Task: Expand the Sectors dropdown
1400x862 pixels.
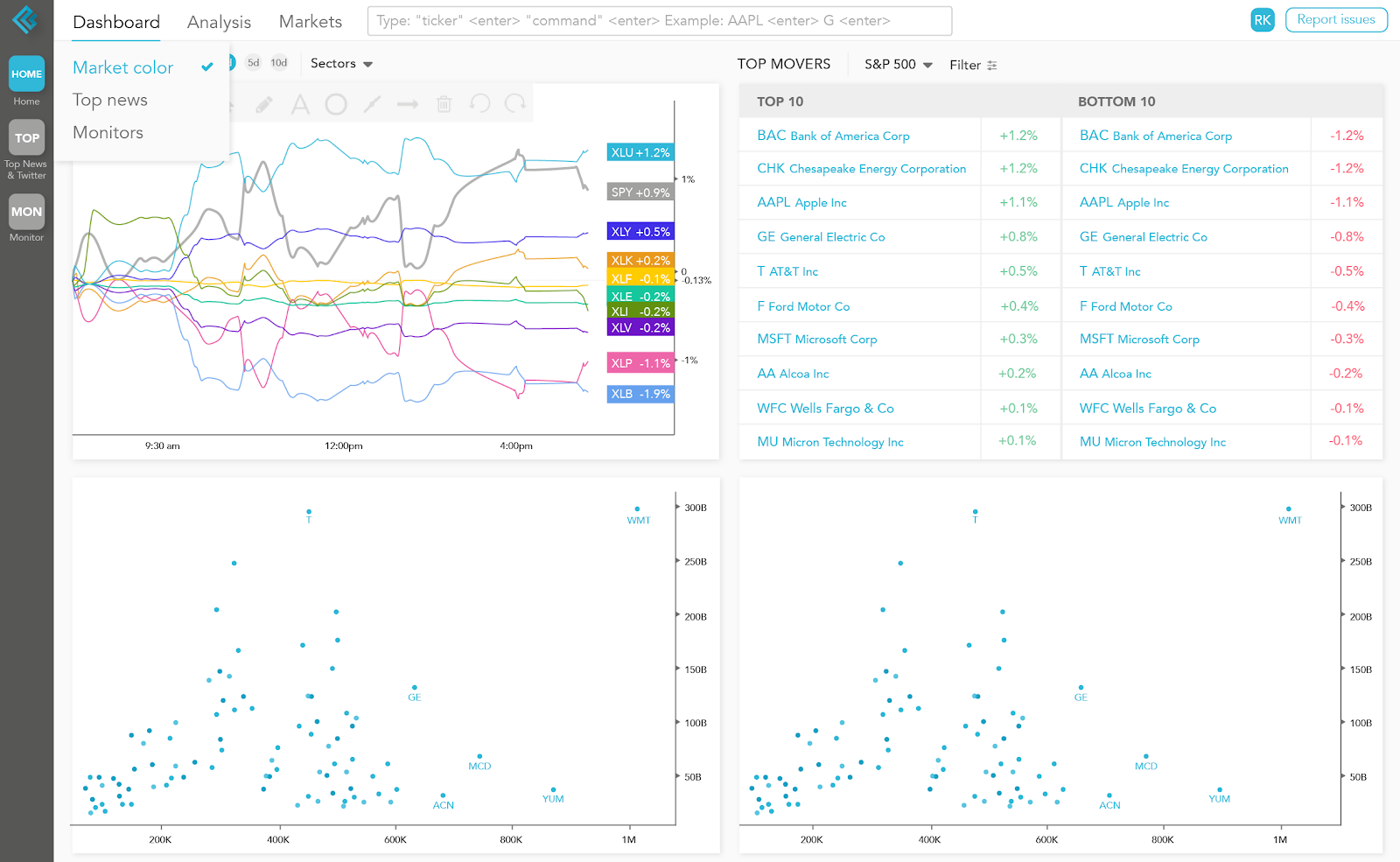Action: [341, 63]
